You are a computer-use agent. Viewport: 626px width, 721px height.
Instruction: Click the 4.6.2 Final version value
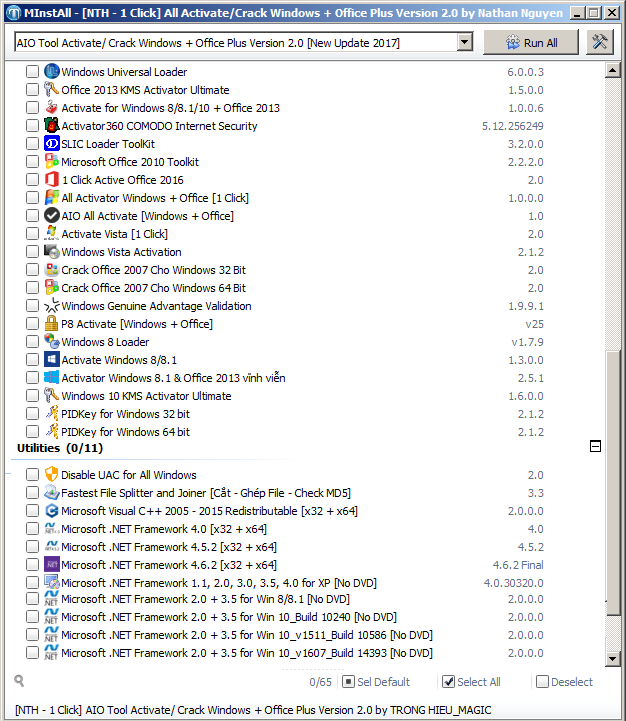518,565
